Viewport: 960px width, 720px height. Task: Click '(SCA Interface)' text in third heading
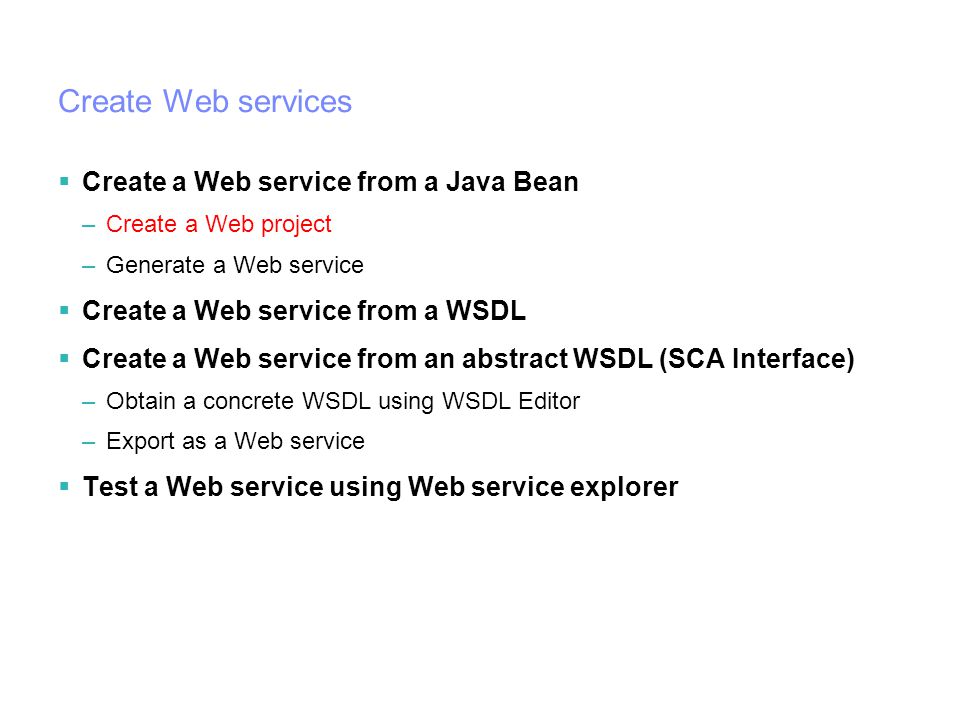(757, 359)
